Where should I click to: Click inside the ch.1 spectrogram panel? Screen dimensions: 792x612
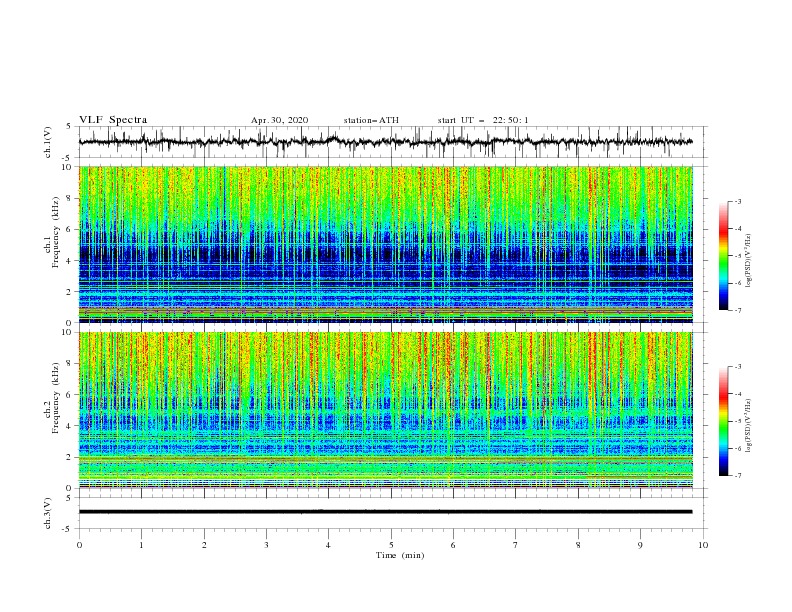(x=385, y=244)
